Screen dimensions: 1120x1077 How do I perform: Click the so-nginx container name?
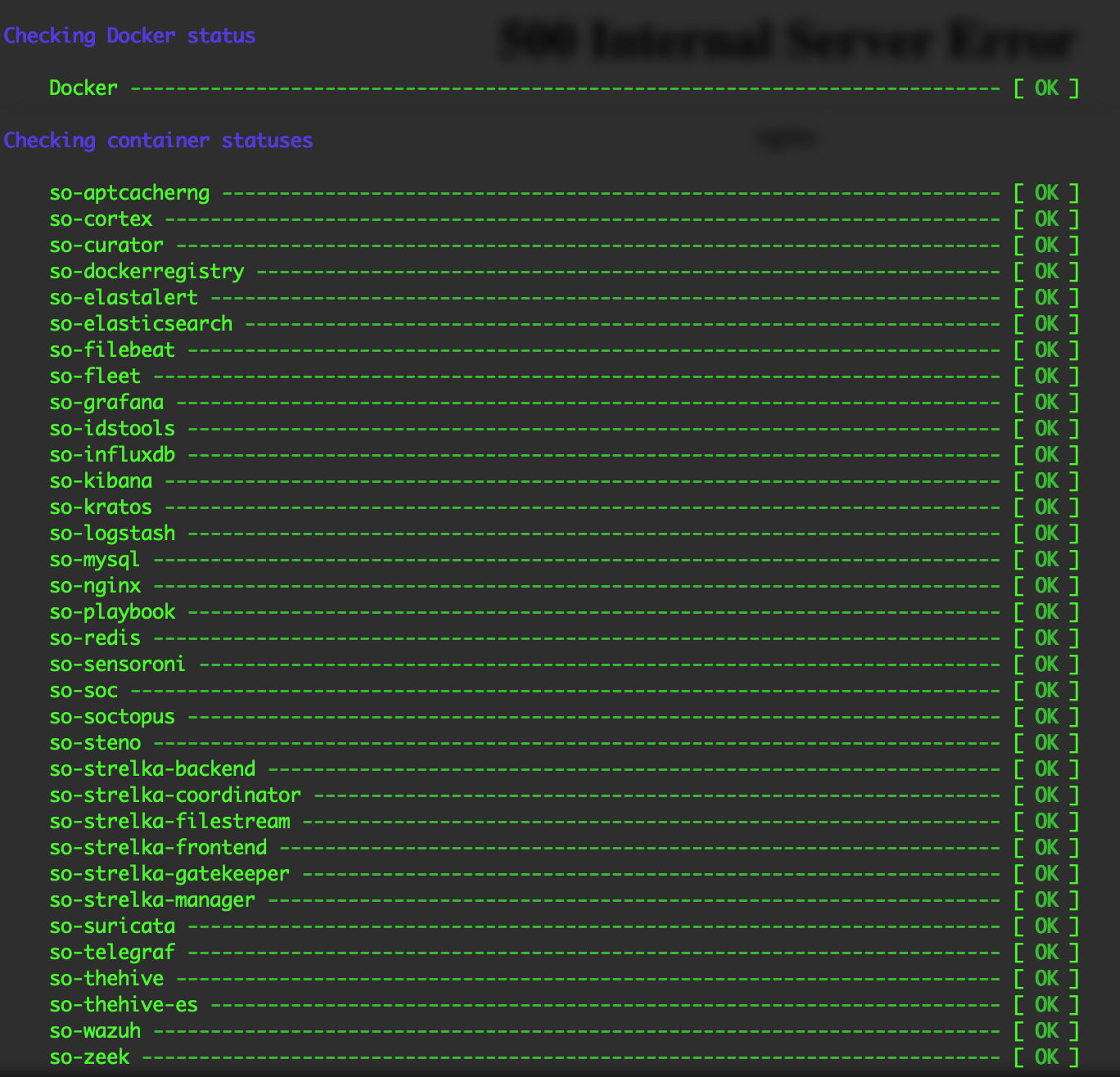point(95,586)
